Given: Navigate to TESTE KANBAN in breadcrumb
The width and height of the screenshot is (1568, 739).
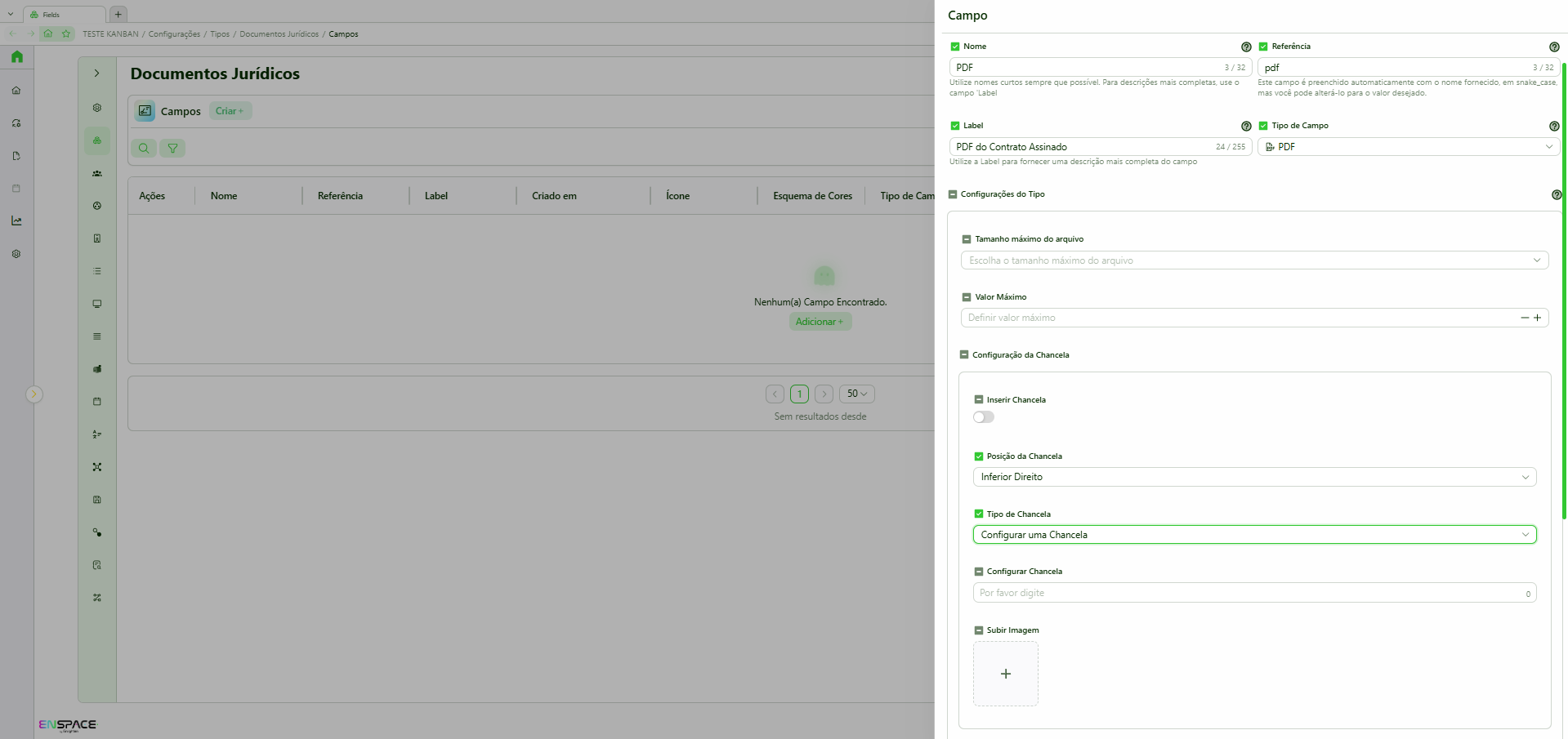Looking at the screenshot, I should [x=110, y=34].
